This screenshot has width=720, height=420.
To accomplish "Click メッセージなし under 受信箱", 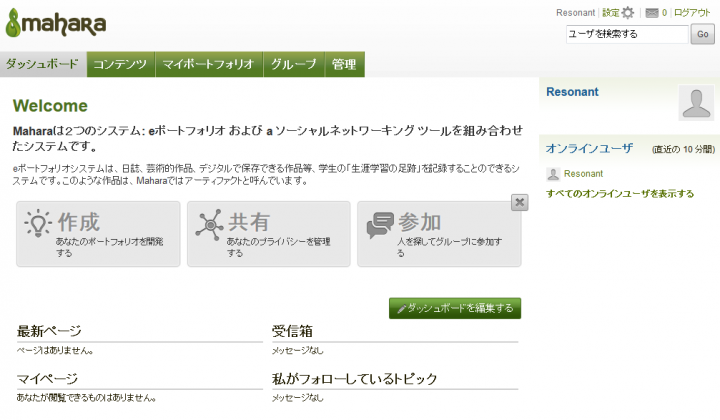I will 298,350.
